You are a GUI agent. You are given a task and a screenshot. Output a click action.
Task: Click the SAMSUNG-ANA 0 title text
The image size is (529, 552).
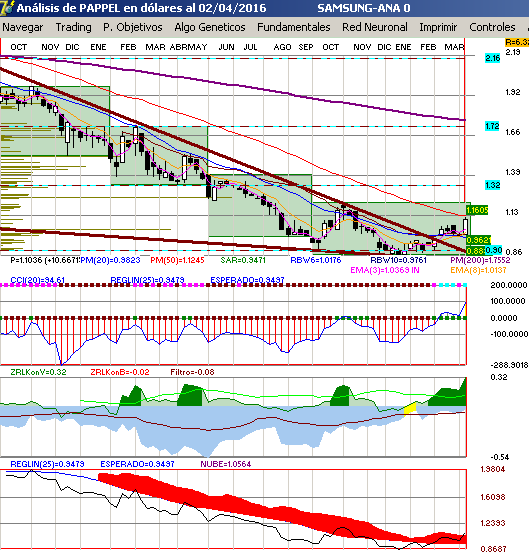tap(364, 8)
